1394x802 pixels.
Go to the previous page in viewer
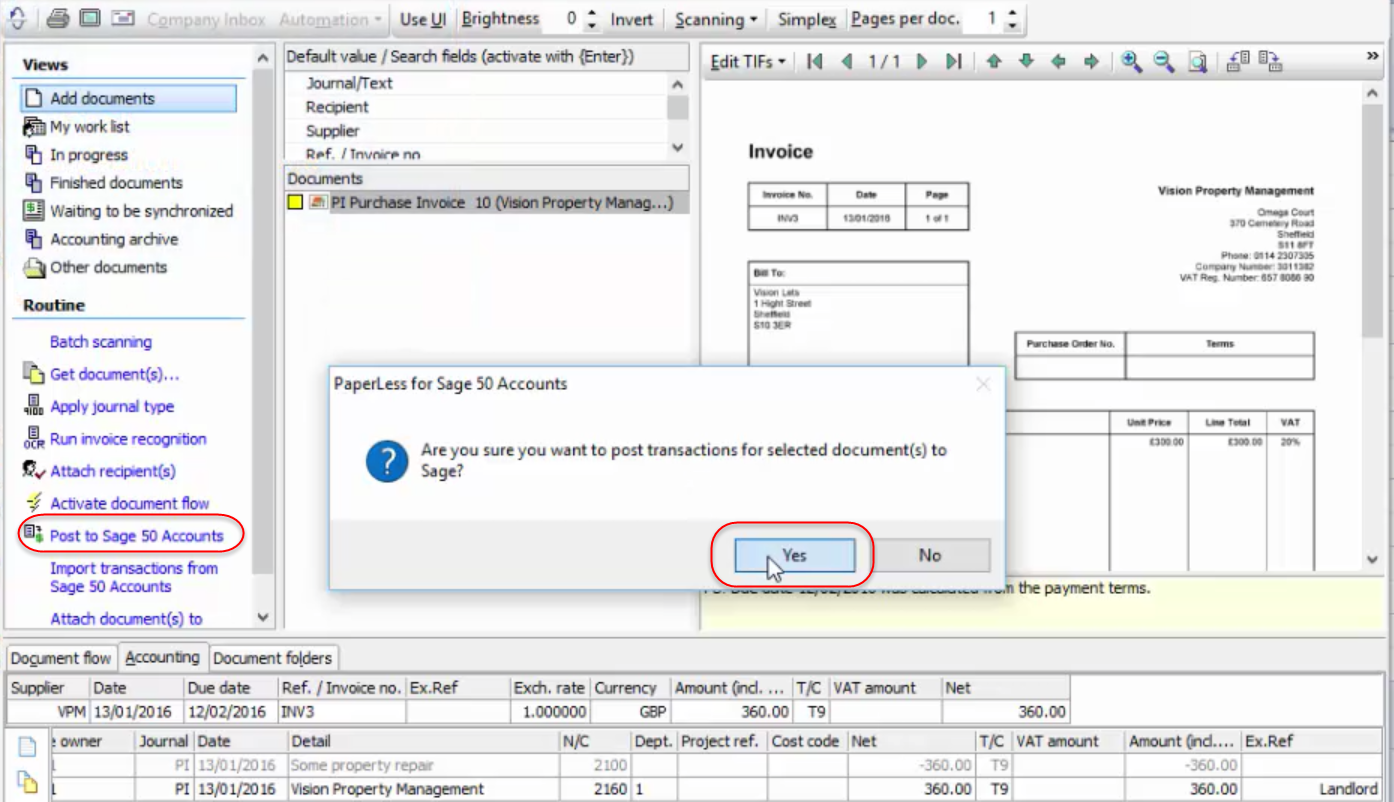click(847, 61)
